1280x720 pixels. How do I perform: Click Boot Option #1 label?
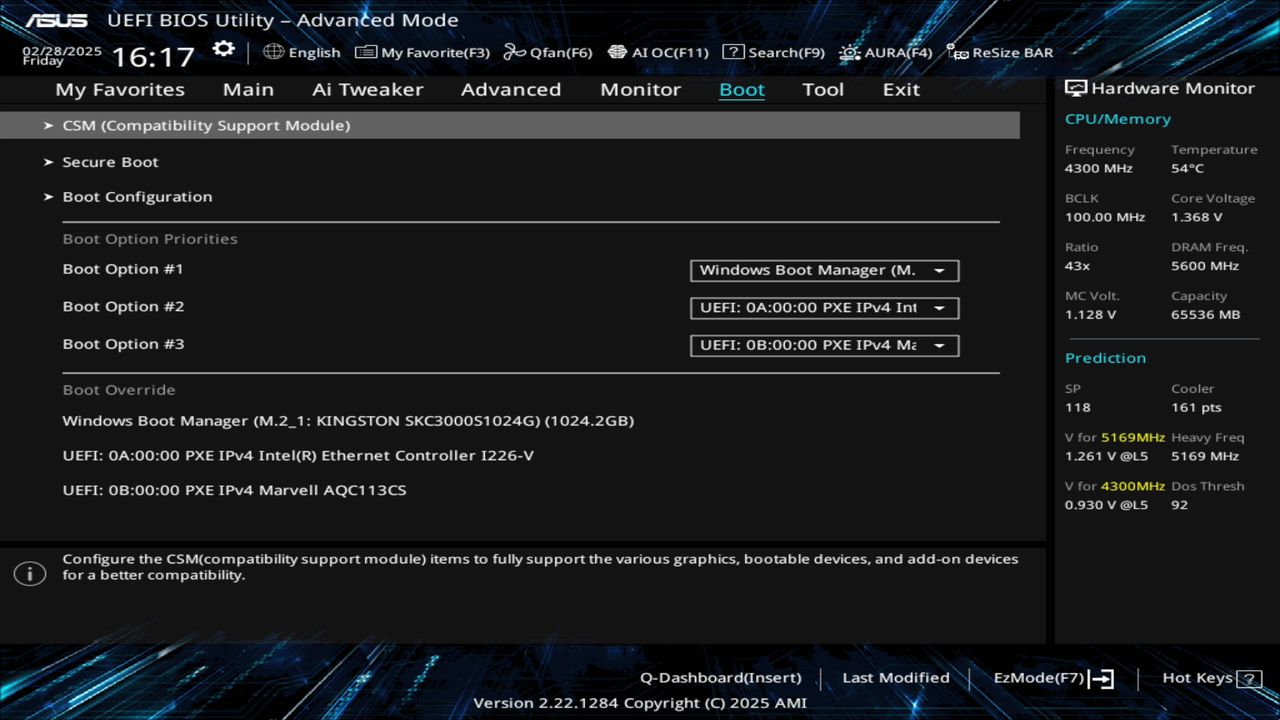pos(123,269)
